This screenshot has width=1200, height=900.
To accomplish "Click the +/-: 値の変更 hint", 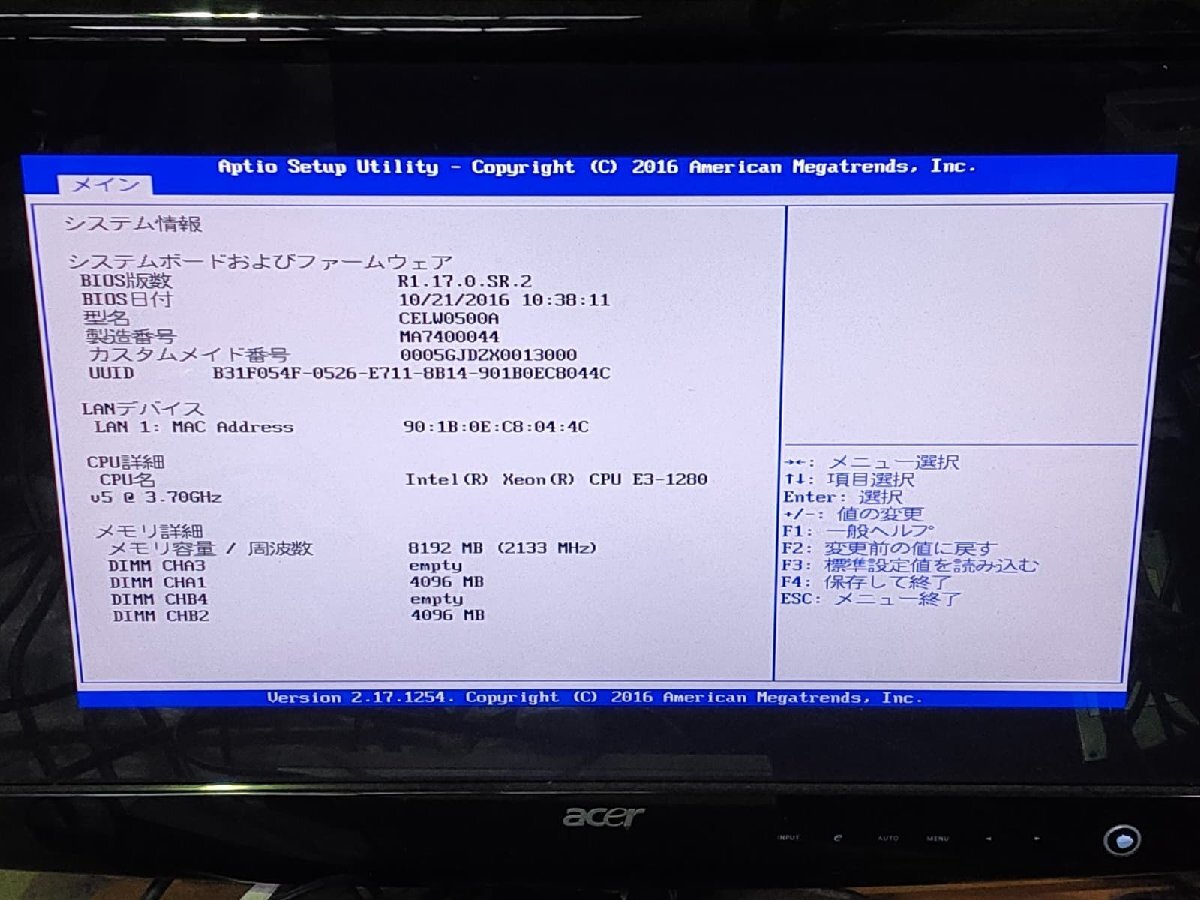I will 853,514.
